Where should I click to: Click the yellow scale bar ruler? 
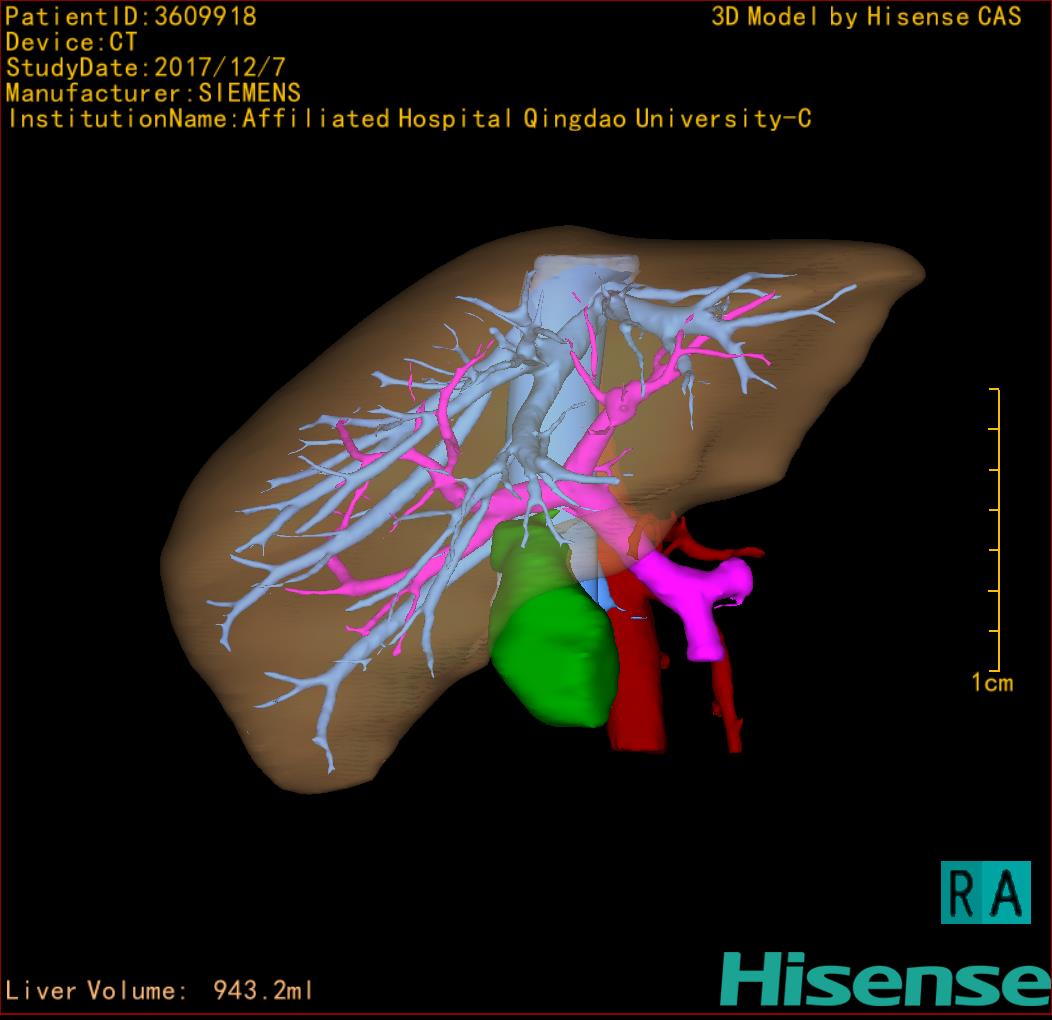pyautogui.click(x=996, y=530)
